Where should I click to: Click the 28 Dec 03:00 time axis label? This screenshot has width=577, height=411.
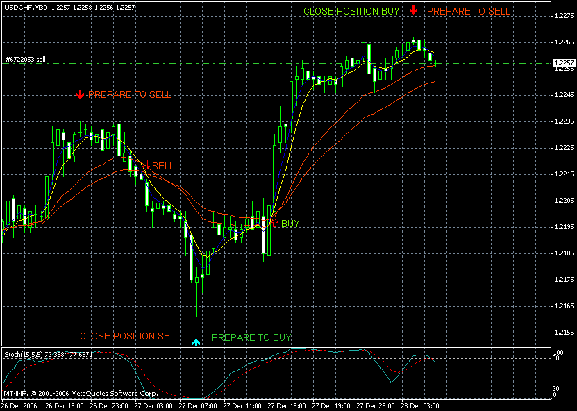421,405
